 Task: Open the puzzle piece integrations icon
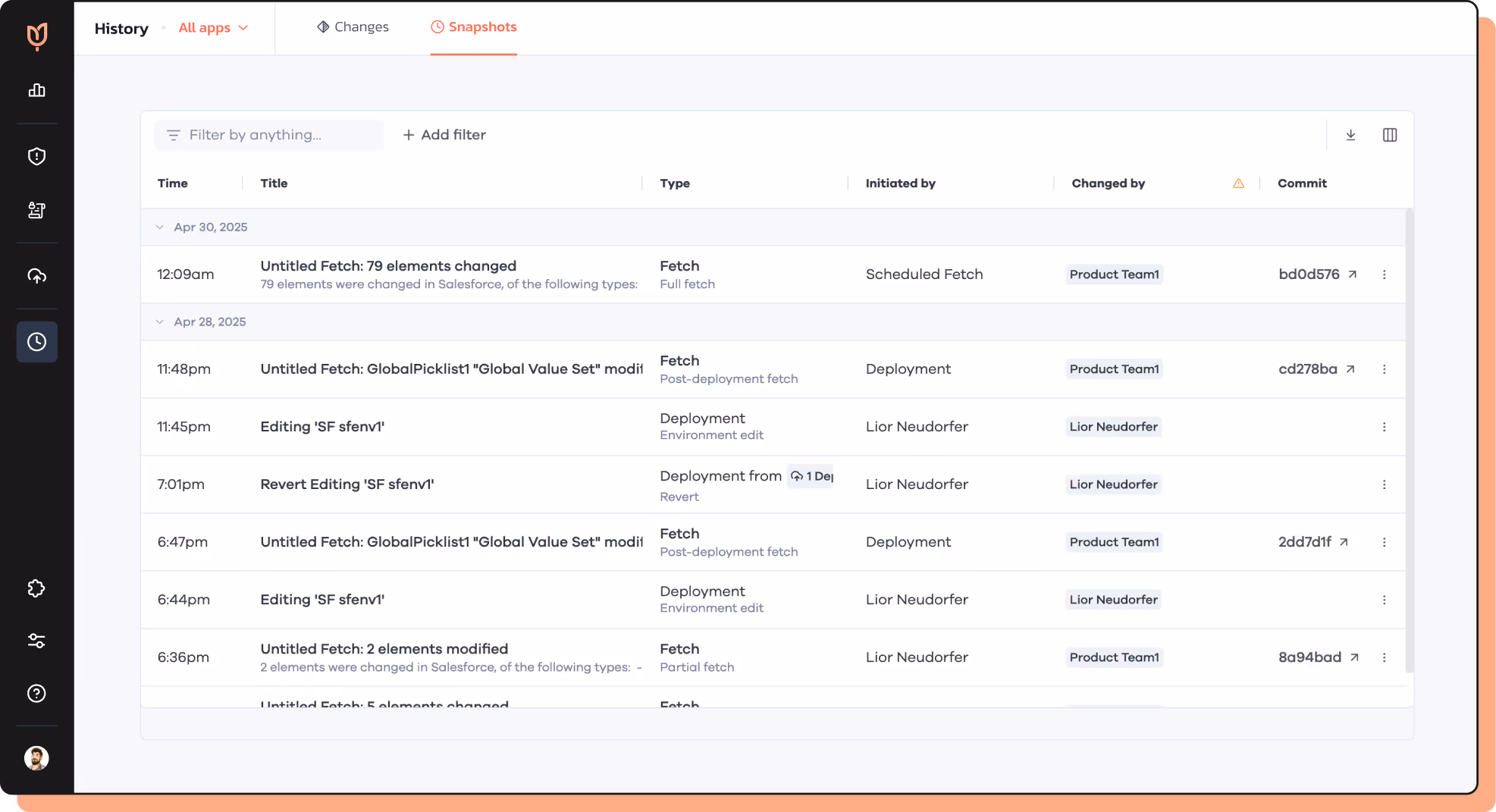pyautogui.click(x=36, y=588)
